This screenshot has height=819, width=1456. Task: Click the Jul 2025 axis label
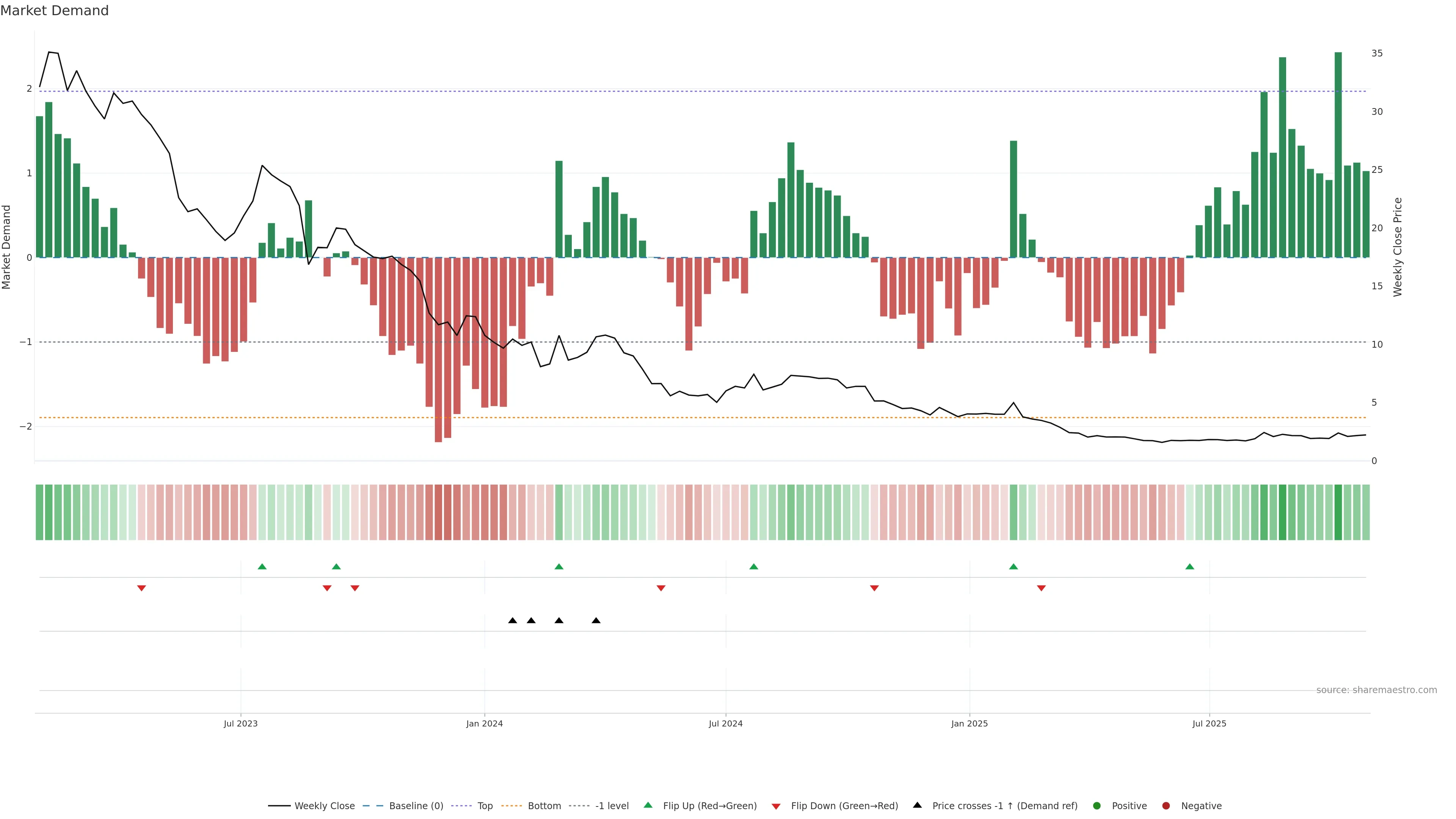1209,724
